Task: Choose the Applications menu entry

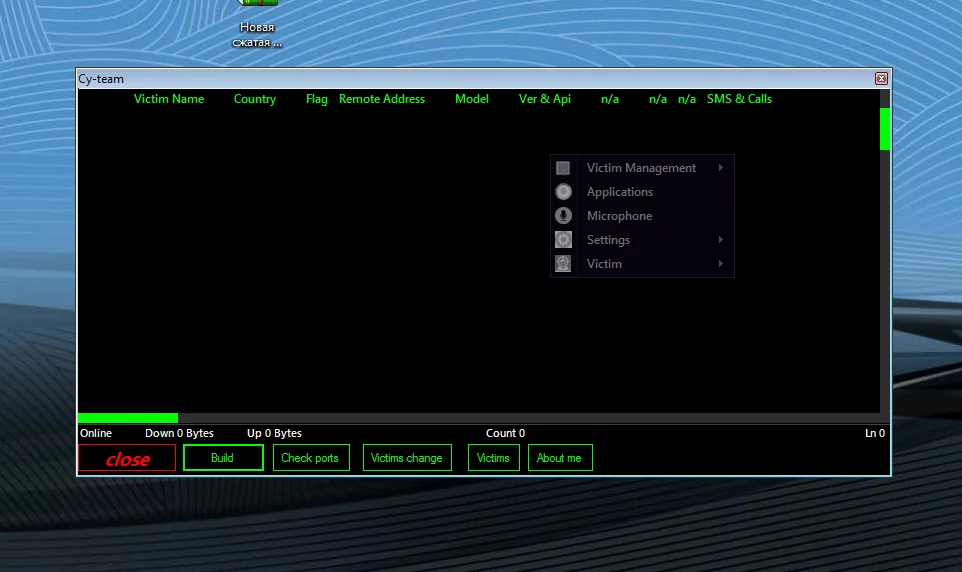Action: (x=619, y=192)
